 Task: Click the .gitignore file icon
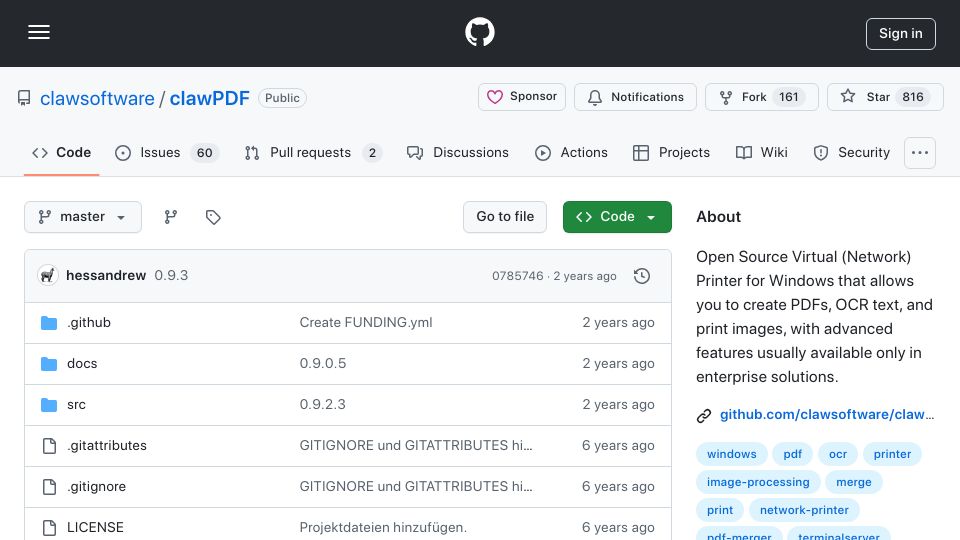(49, 487)
